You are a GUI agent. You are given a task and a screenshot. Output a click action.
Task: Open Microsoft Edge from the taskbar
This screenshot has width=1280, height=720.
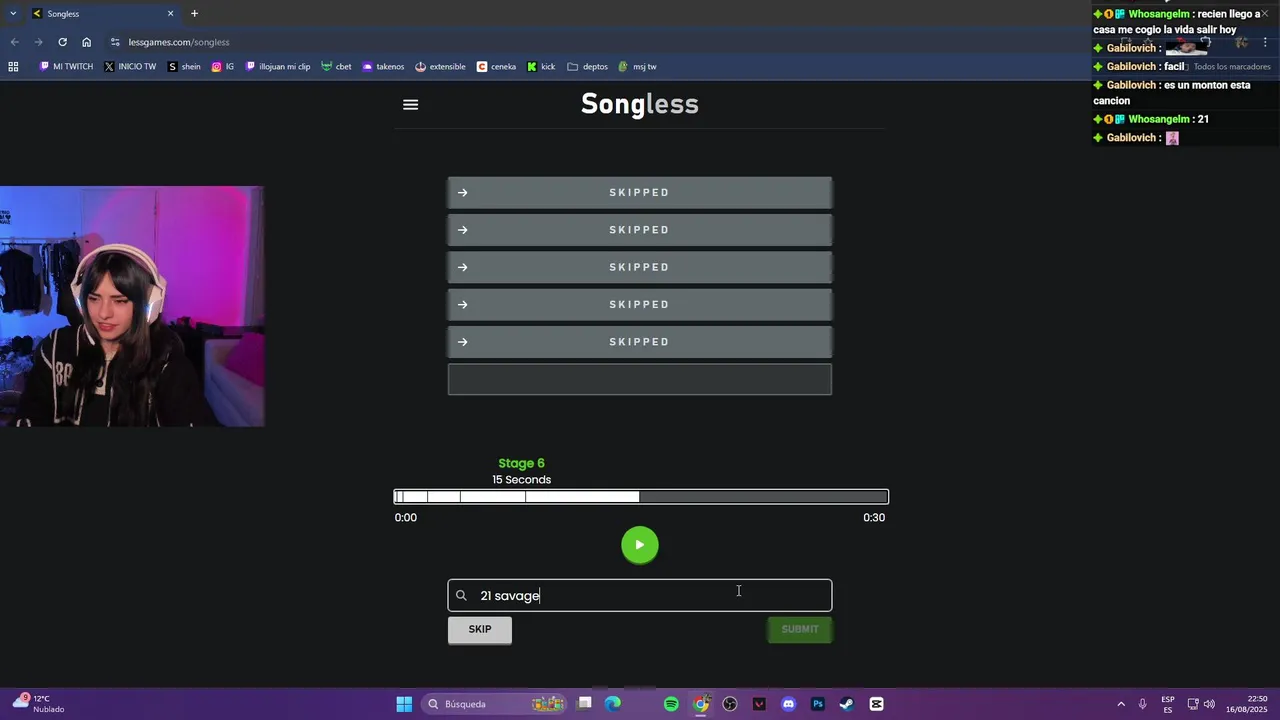pyautogui.click(x=613, y=704)
